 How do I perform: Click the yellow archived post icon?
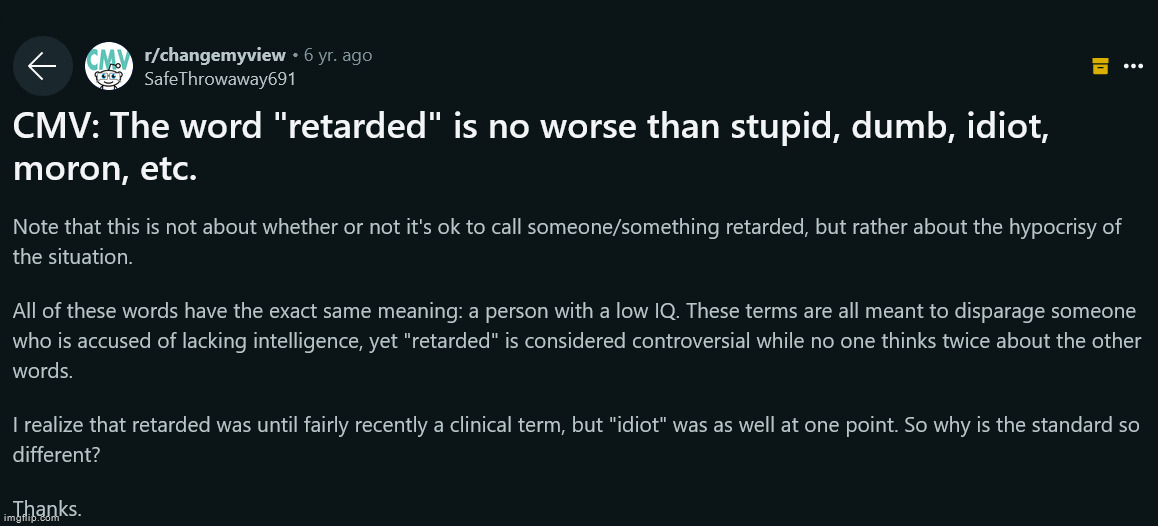1100,66
